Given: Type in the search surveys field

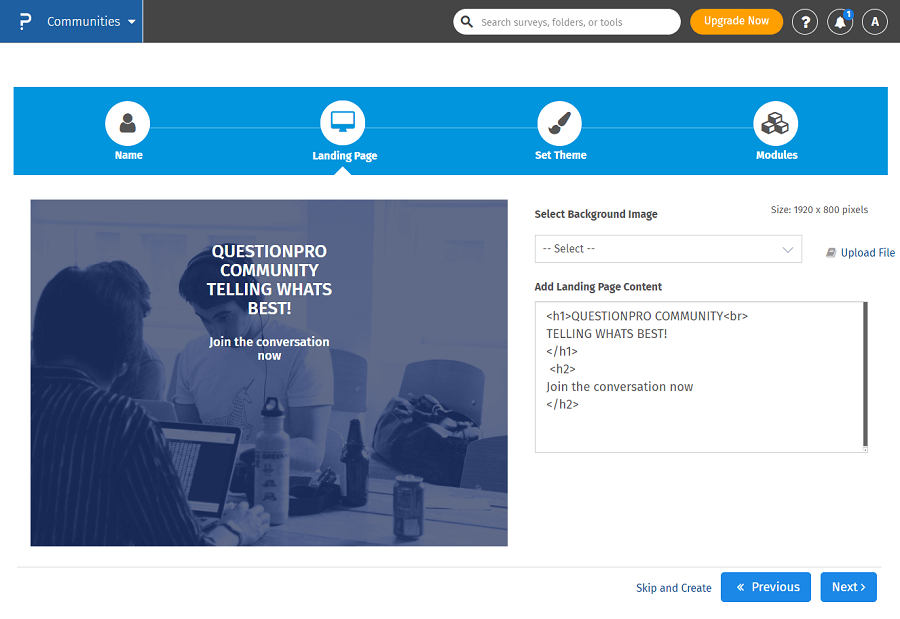Looking at the screenshot, I should [x=575, y=22].
